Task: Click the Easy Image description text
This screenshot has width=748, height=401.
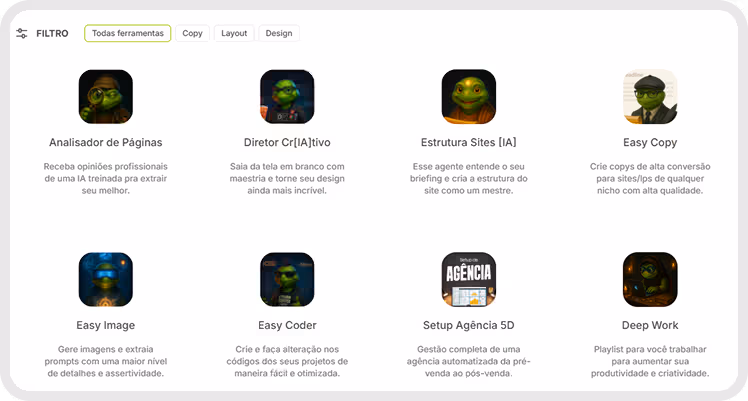Action: 106,361
